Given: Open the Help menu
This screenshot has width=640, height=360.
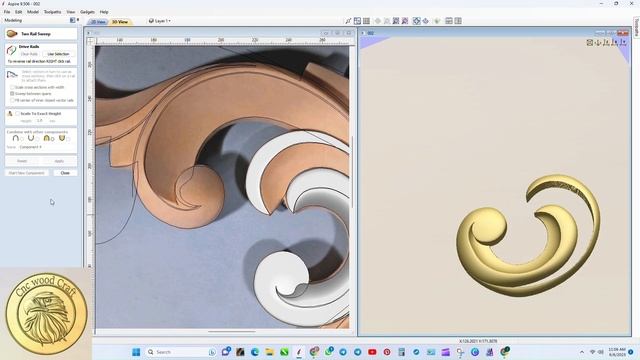Looking at the screenshot, I should coord(104,12).
